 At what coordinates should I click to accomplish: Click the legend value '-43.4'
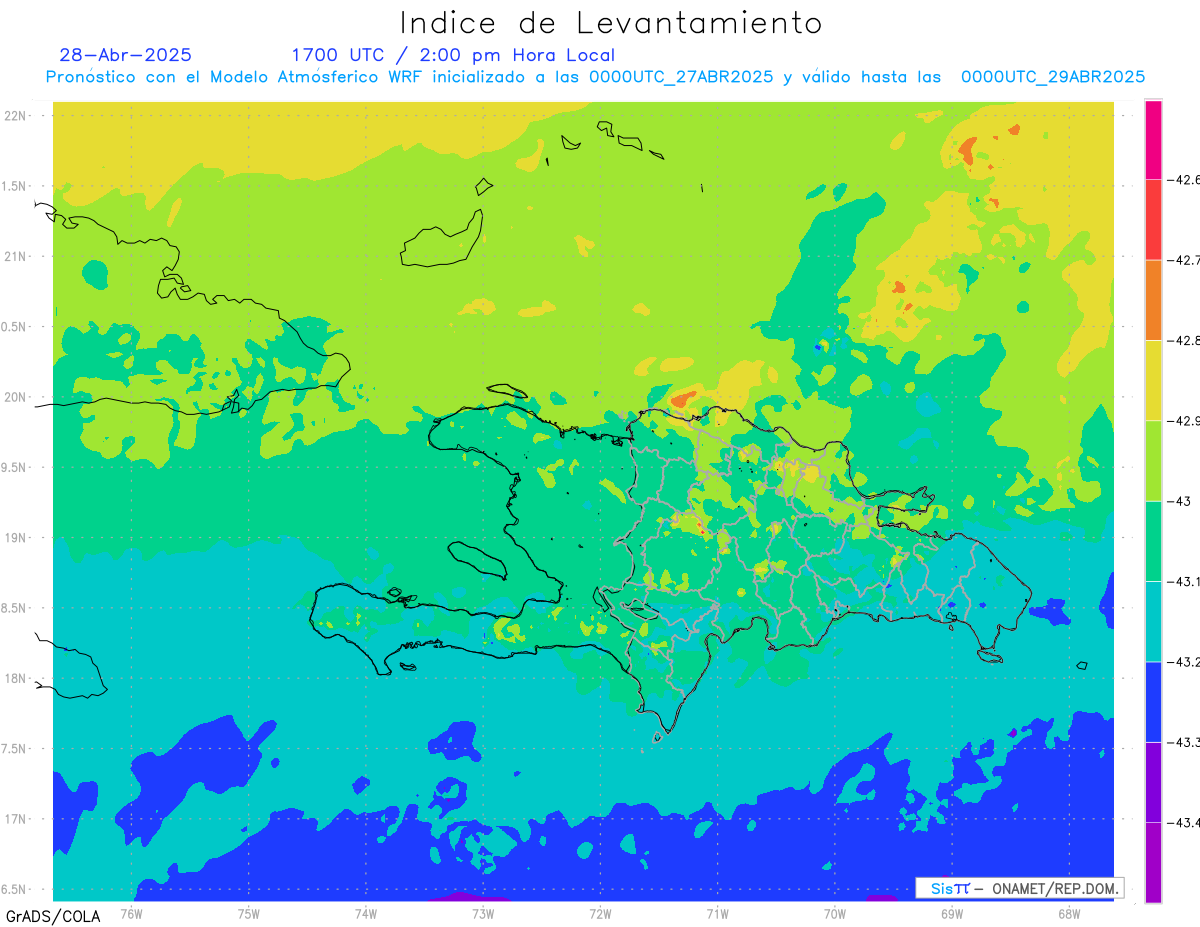click(1184, 822)
